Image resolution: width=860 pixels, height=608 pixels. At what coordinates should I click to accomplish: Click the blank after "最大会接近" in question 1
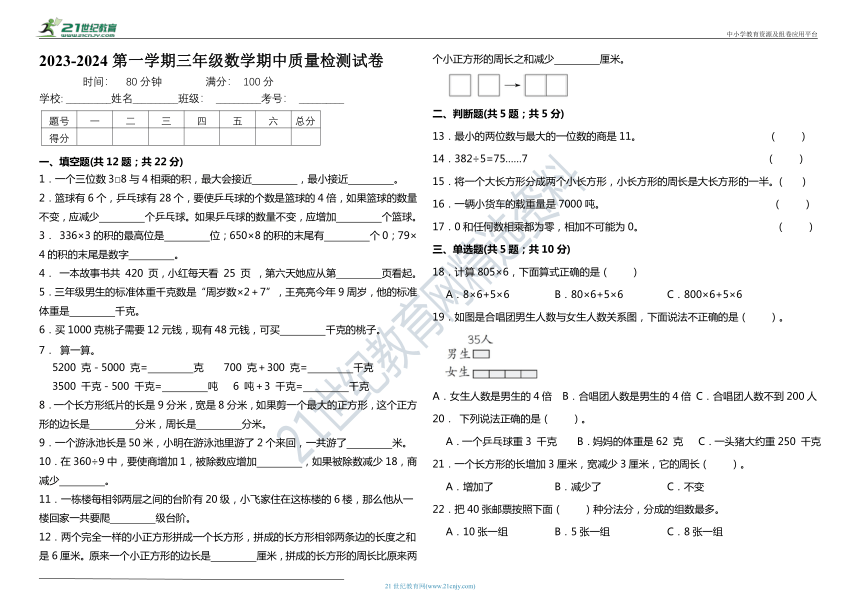(x=275, y=181)
